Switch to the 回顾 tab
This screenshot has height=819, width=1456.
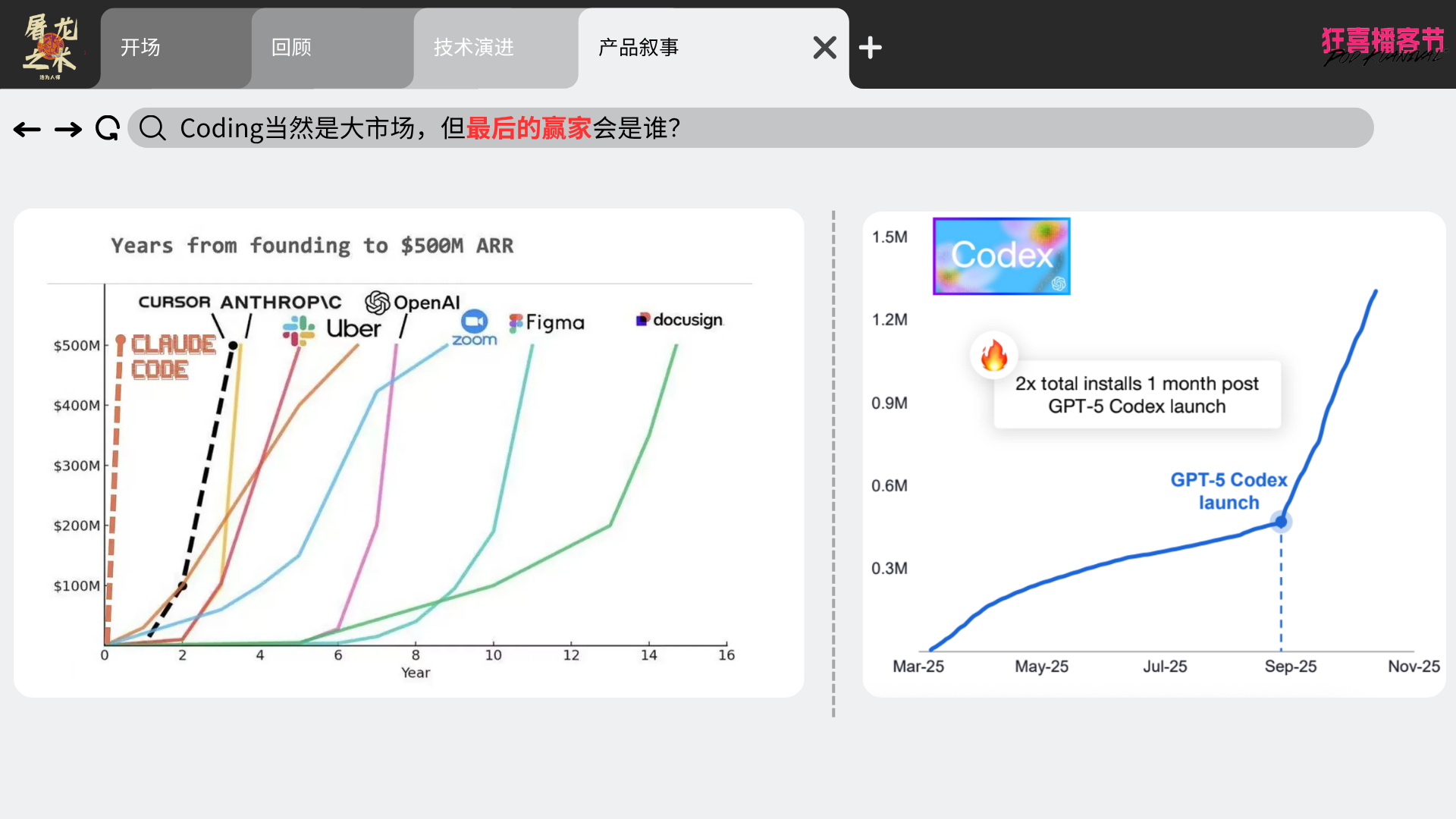point(332,48)
